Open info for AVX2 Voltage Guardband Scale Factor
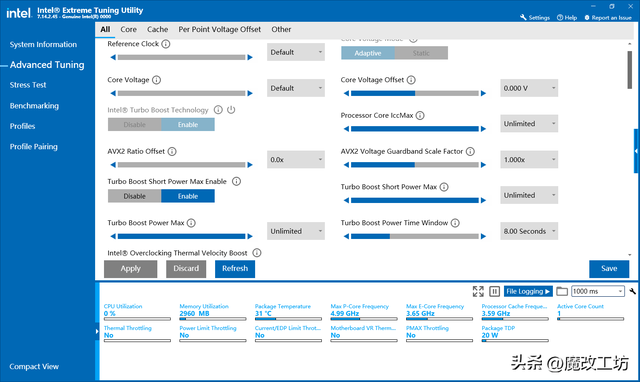 (470, 151)
